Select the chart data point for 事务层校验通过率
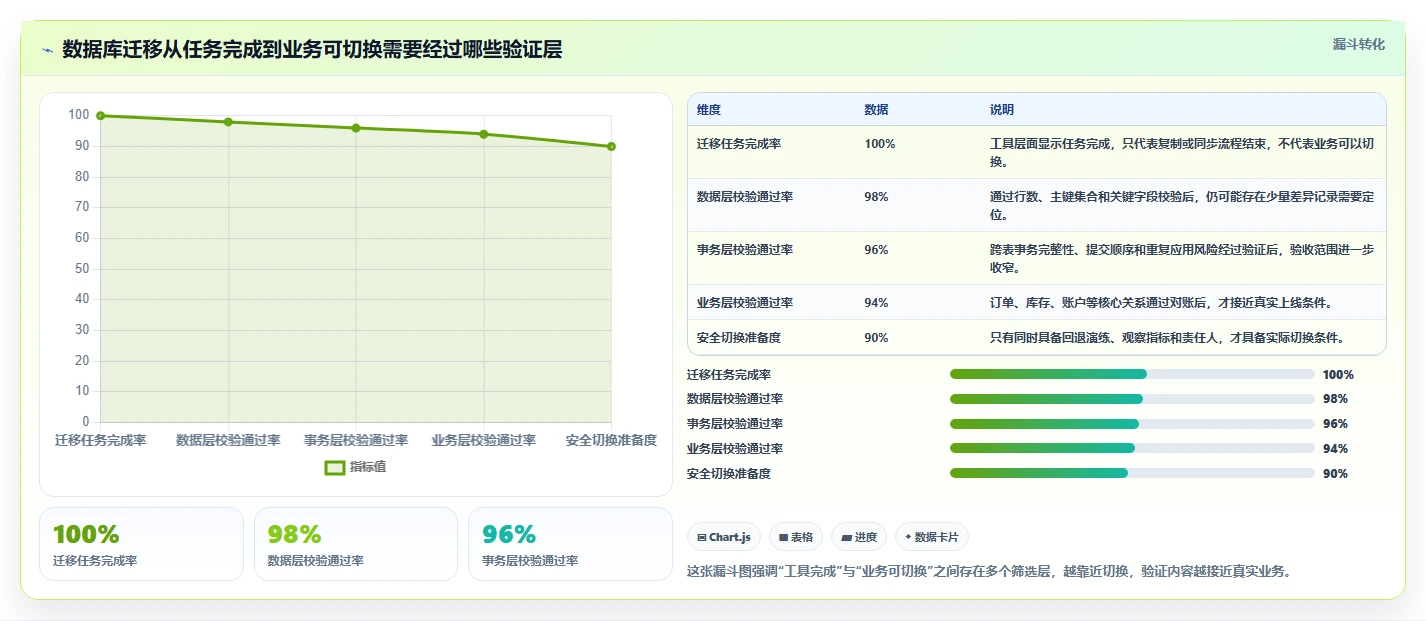Image resolution: width=1426 pixels, height=621 pixels. tap(356, 128)
